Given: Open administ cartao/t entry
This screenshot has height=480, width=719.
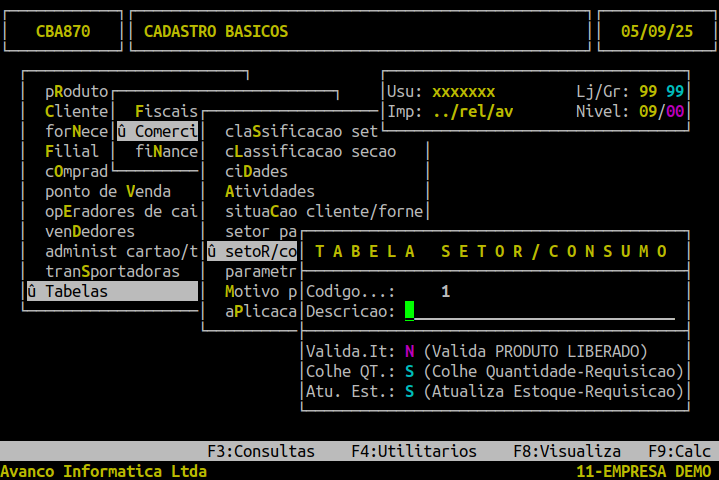Looking at the screenshot, I should pos(122,251).
